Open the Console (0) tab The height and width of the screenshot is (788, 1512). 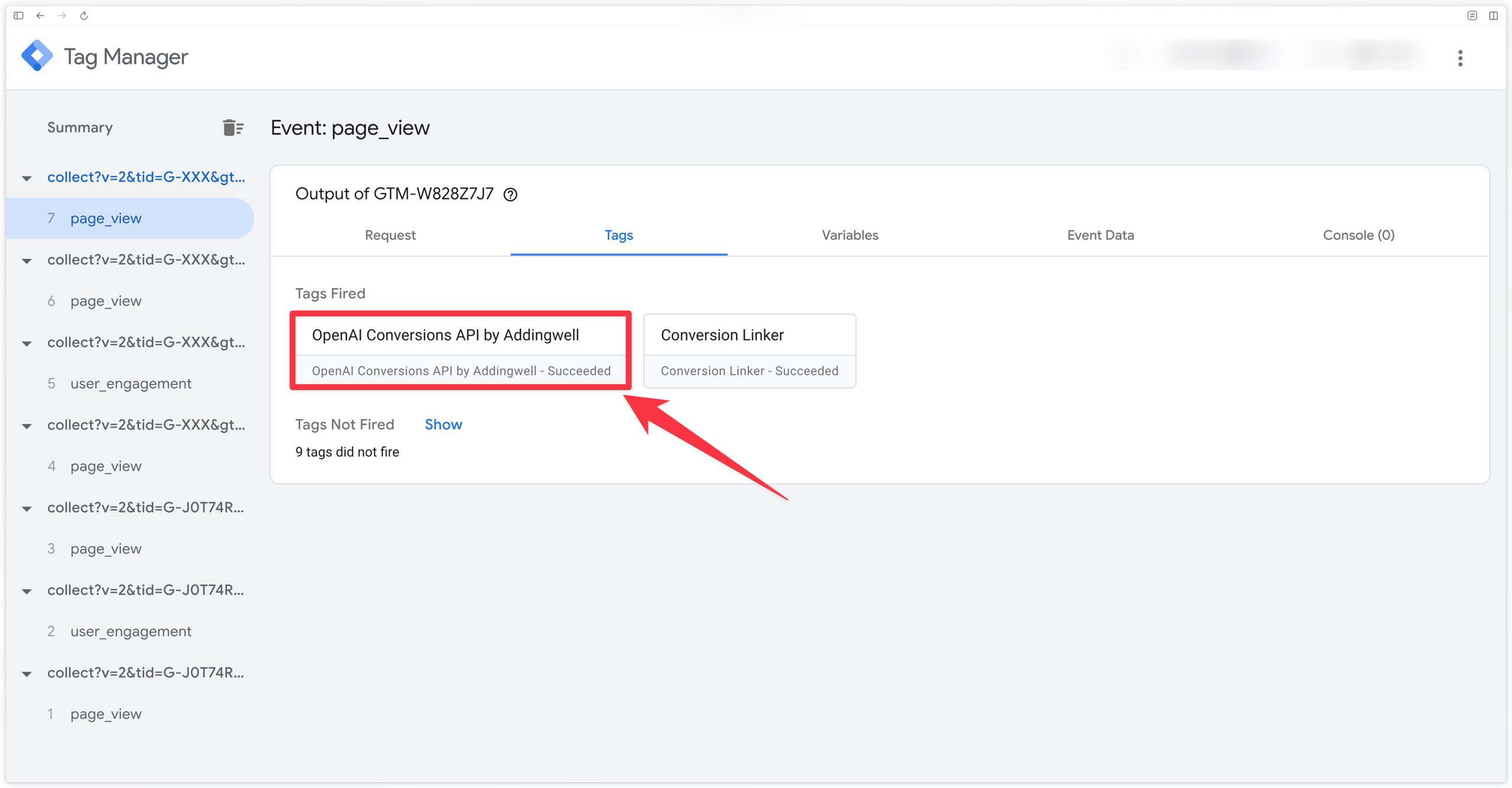click(x=1358, y=235)
